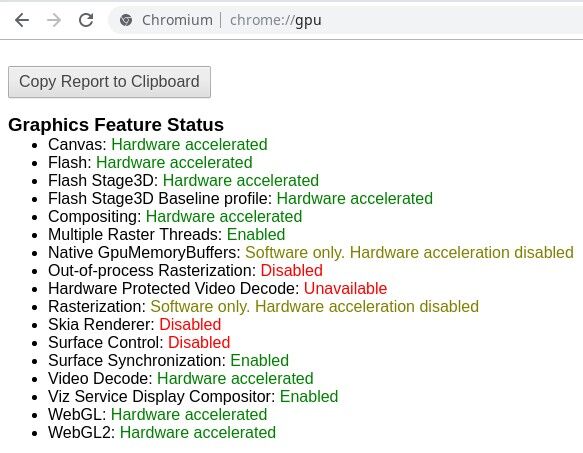Click the chrome://gpu address bar text

(276, 20)
